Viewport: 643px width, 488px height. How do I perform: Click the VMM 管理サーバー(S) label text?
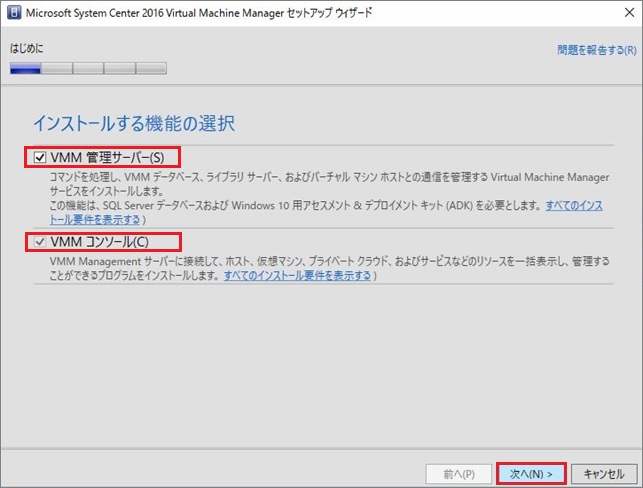[x=114, y=157]
